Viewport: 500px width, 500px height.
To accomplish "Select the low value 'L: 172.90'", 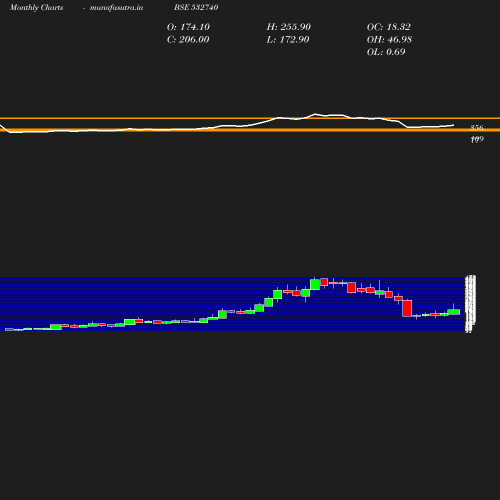I will [288, 40].
